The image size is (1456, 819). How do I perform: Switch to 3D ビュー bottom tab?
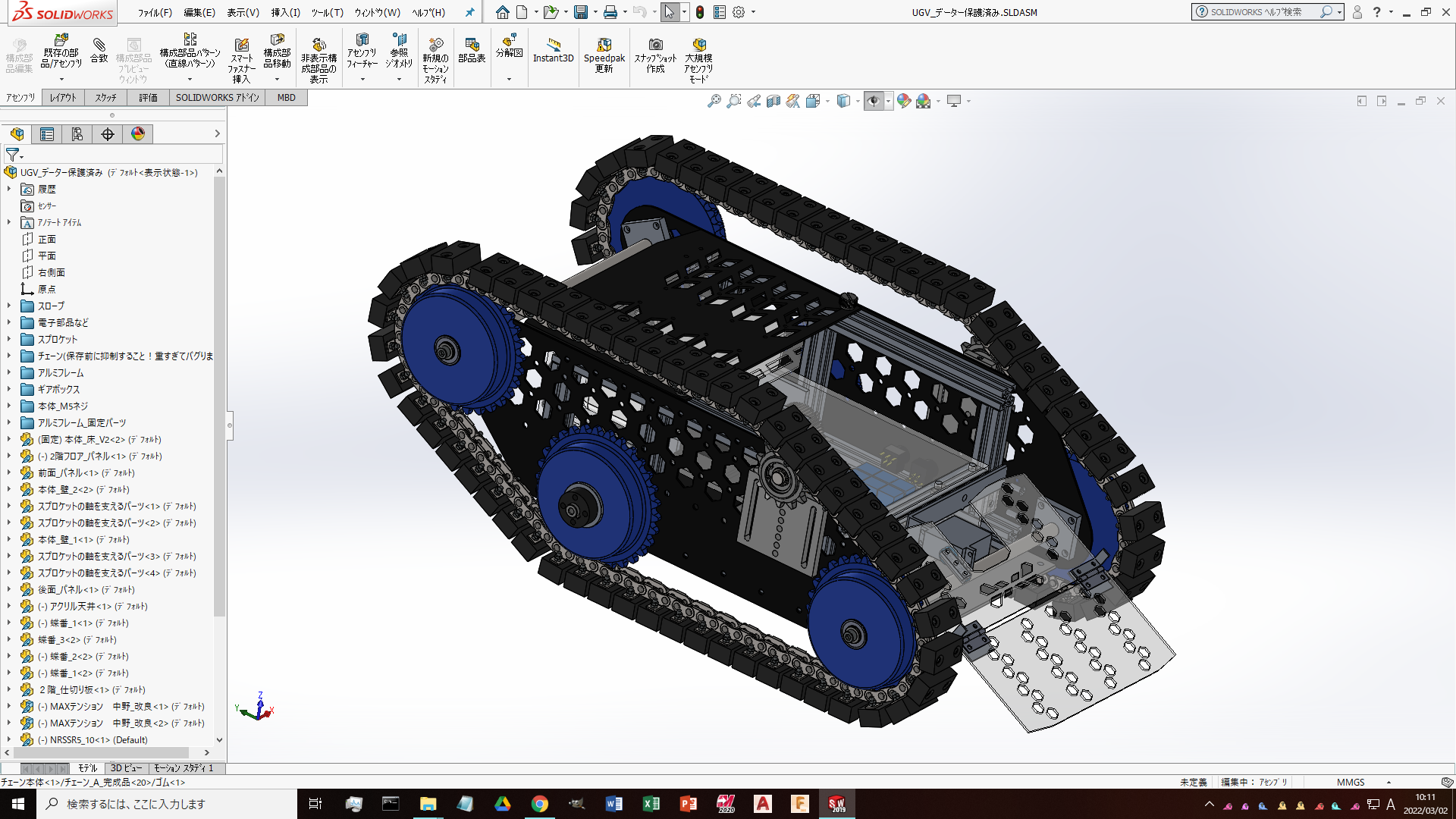(x=126, y=768)
